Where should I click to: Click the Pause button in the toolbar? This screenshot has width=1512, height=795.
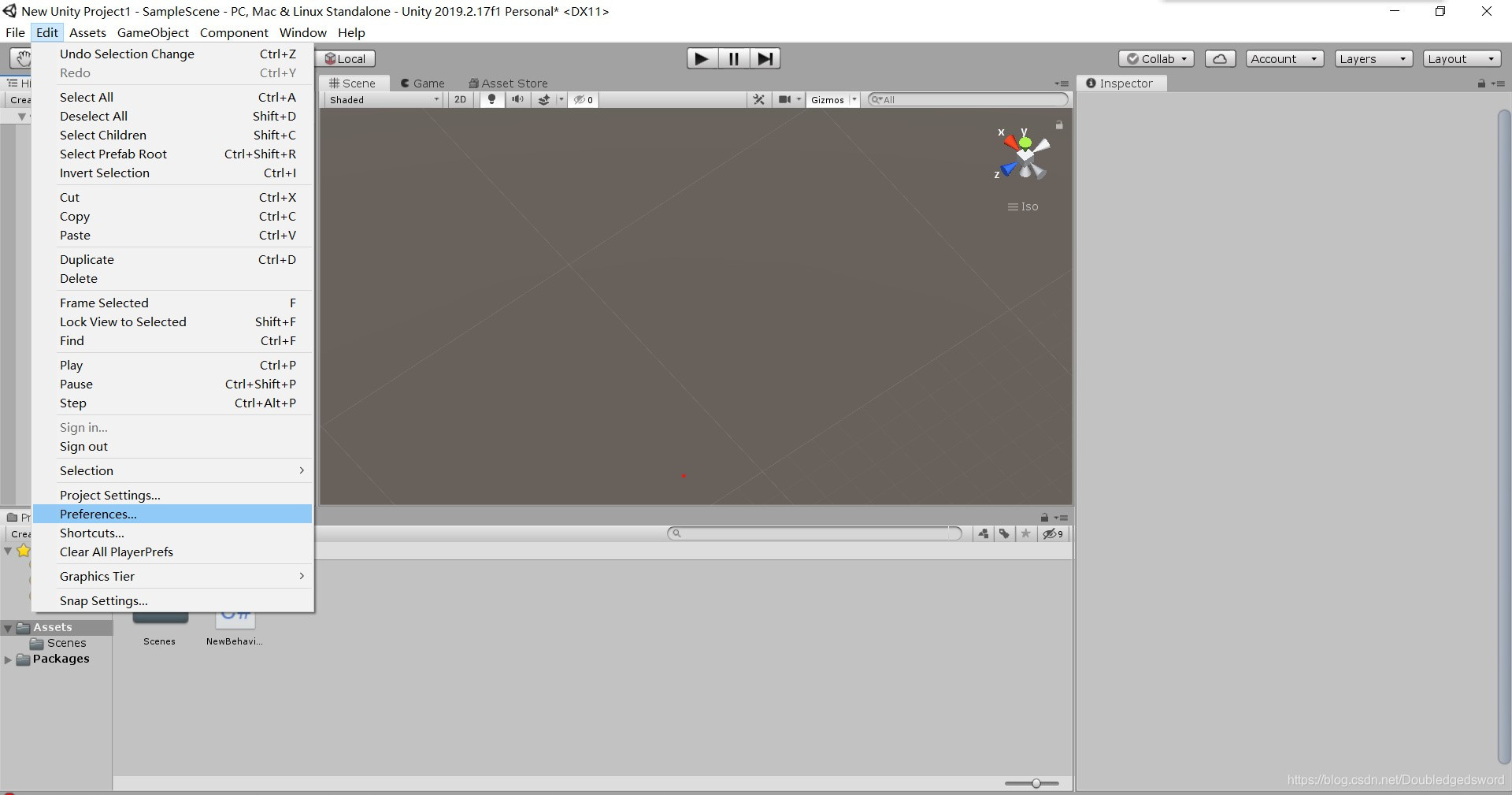(733, 58)
